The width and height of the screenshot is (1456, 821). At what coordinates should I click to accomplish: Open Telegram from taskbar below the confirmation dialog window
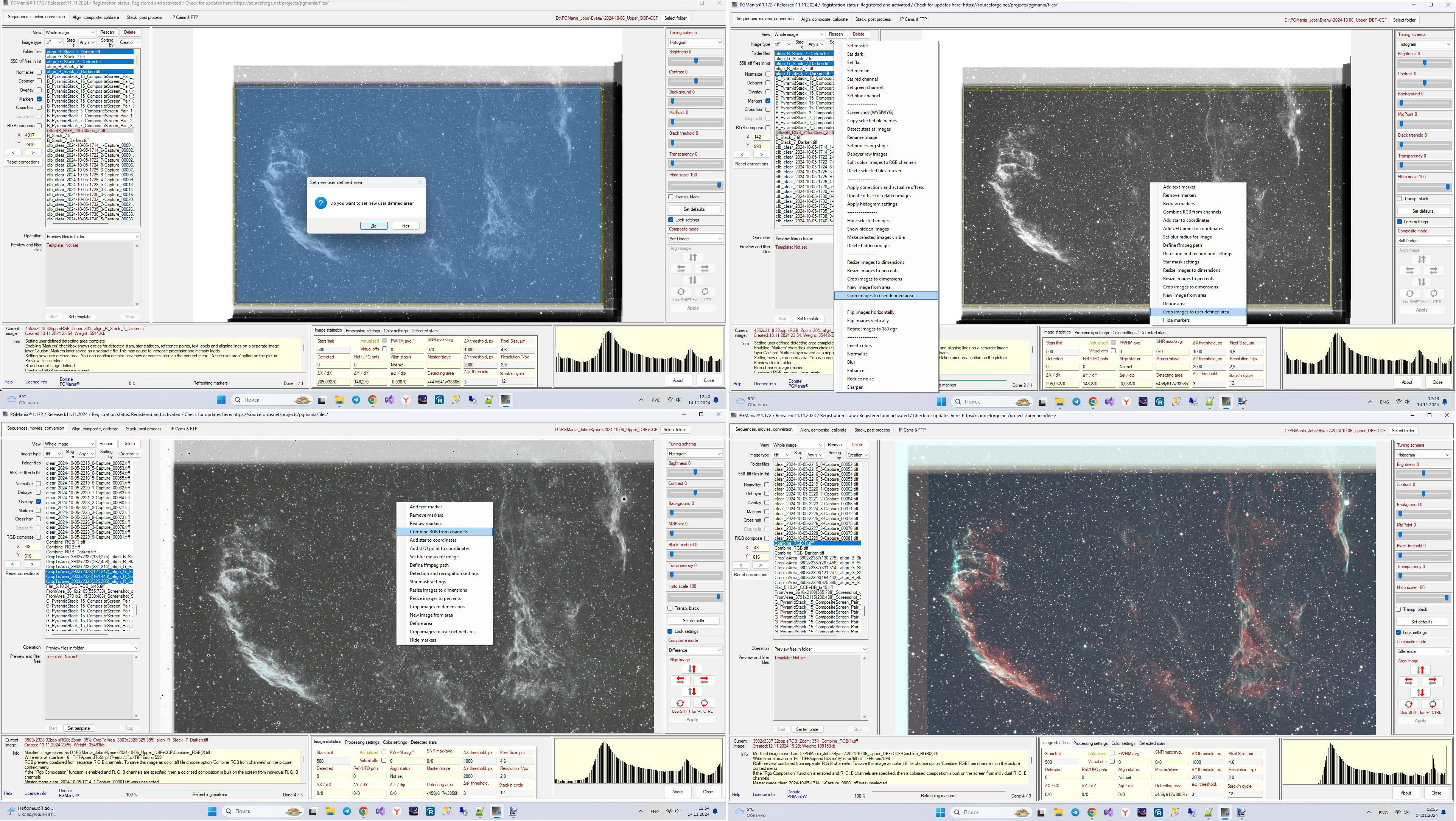[x=356, y=400]
